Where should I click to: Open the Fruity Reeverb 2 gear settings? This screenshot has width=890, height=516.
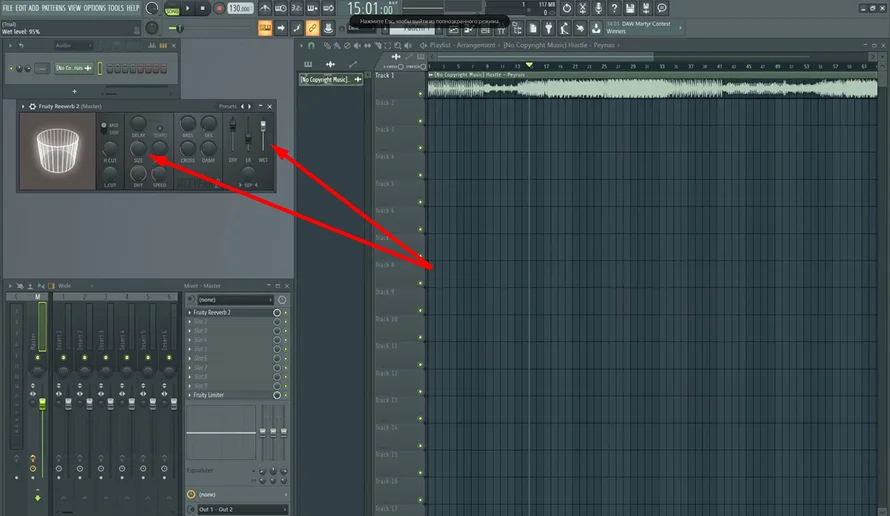(33, 106)
